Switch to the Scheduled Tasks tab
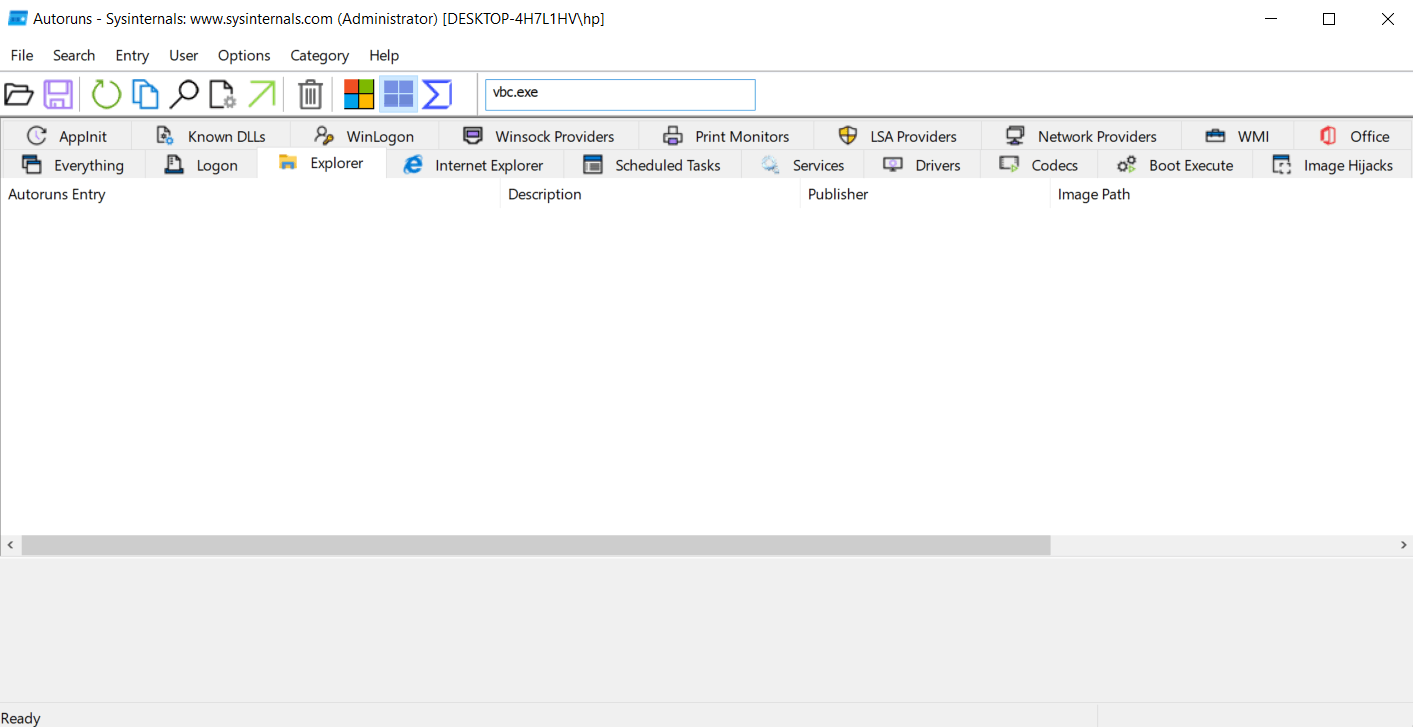The height and width of the screenshot is (727, 1413). pos(652,165)
